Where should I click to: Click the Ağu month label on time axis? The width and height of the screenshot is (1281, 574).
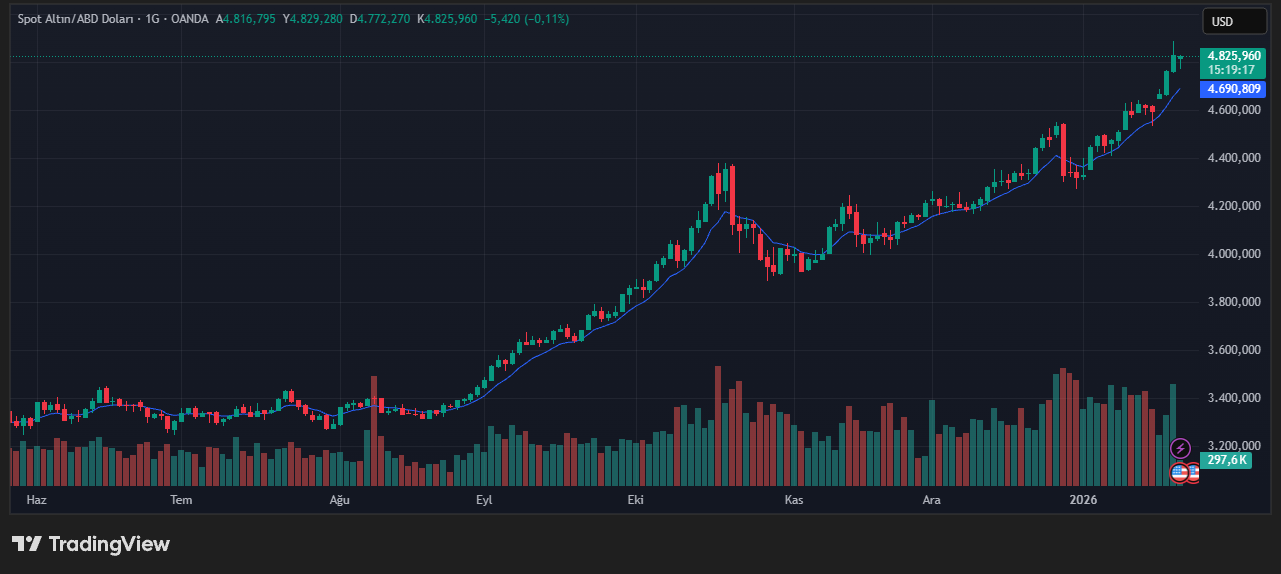pyautogui.click(x=340, y=499)
